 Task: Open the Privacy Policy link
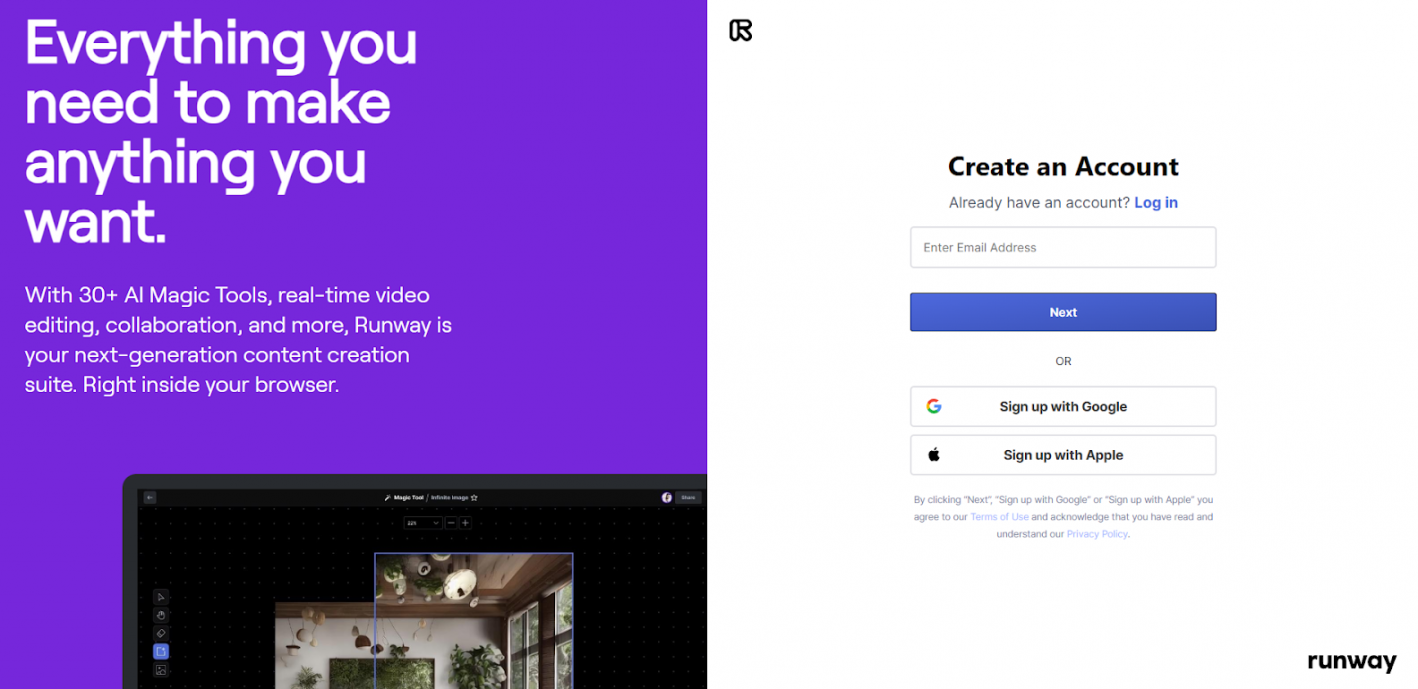click(x=1097, y=534)
